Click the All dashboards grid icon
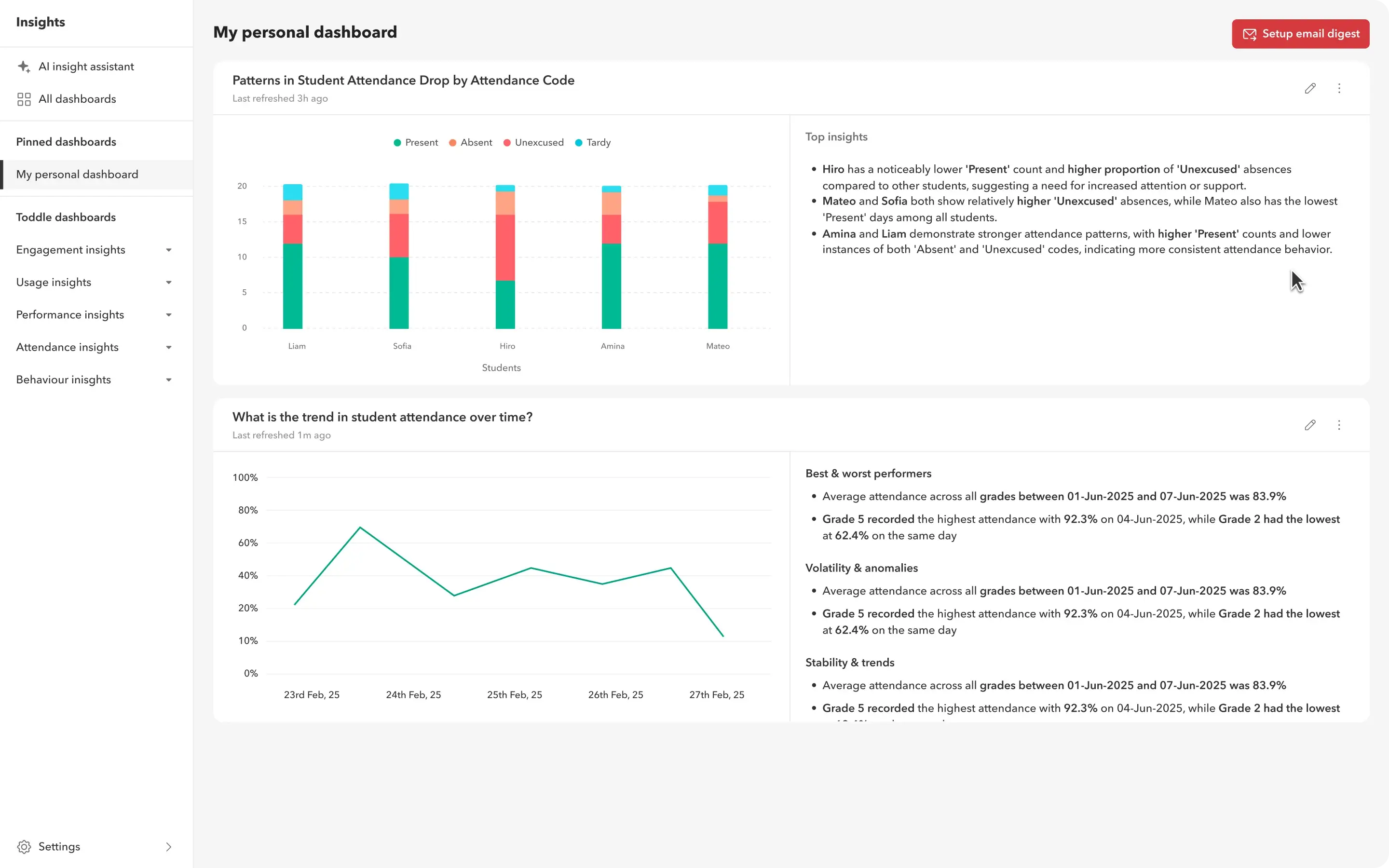Image resolution: width=1389 pixels, height=868 pixels. pos(24,99)
